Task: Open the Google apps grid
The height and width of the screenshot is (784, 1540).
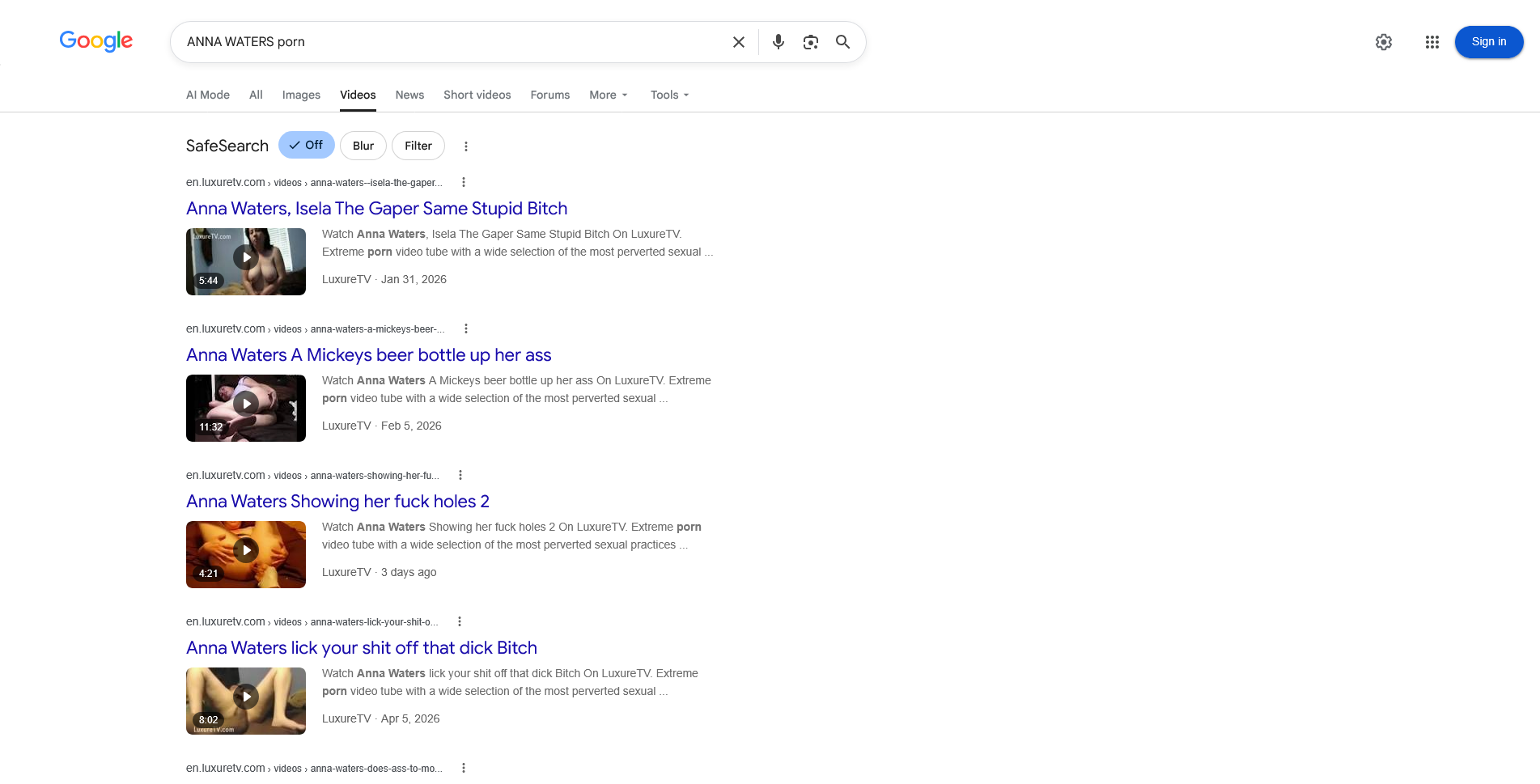Action: [1432, 42]
